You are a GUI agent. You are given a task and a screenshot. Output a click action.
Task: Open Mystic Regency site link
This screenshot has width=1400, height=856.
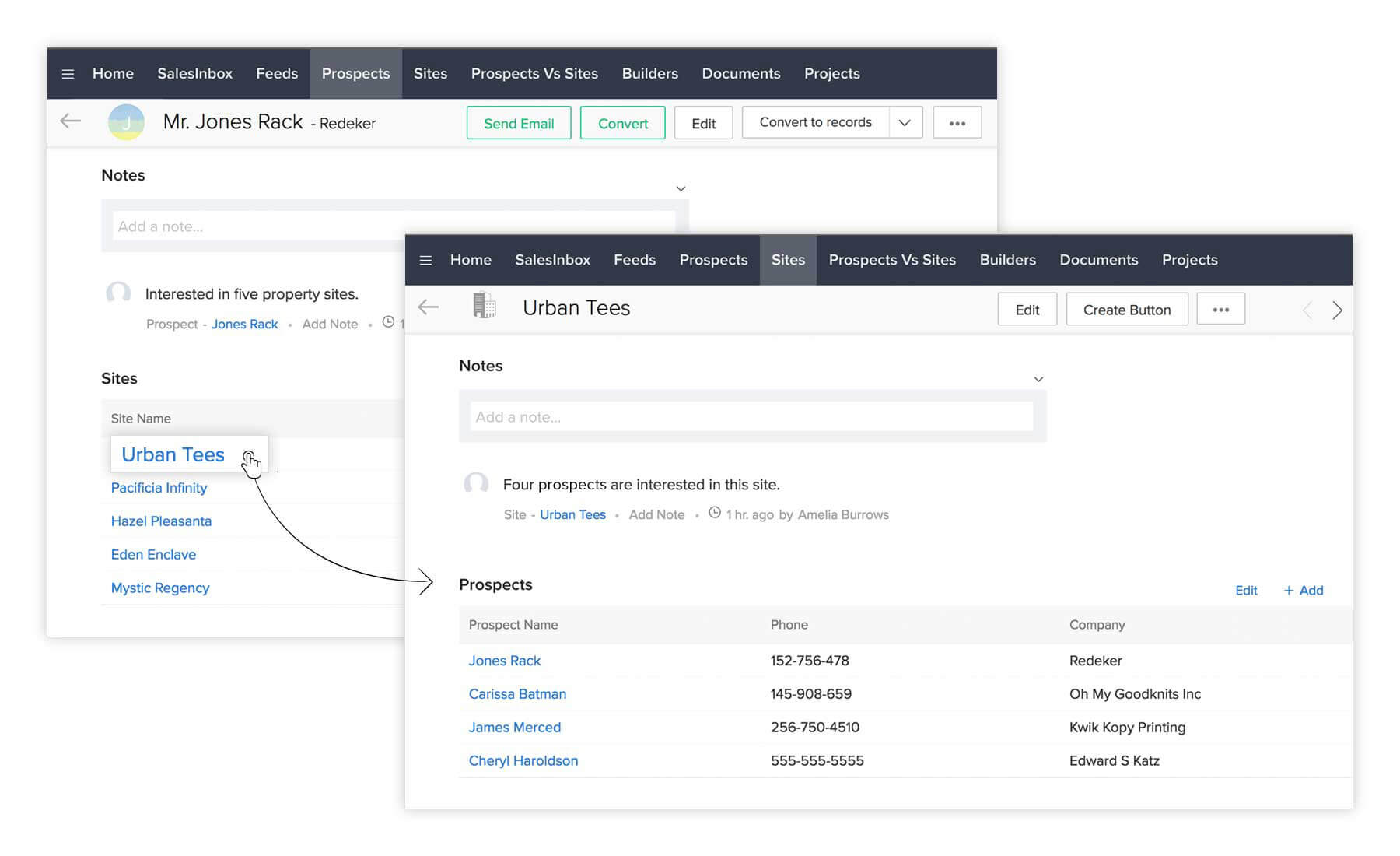point(160,588)
